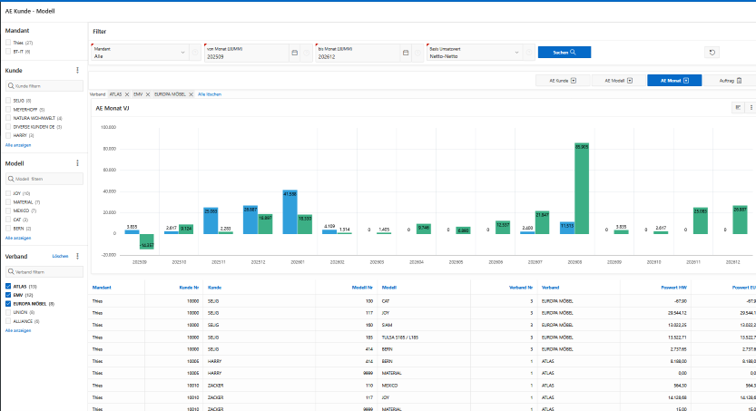
Task: Check the DIVERSE KUNDEN DE customer checkbox
Action: pos(8,127)
